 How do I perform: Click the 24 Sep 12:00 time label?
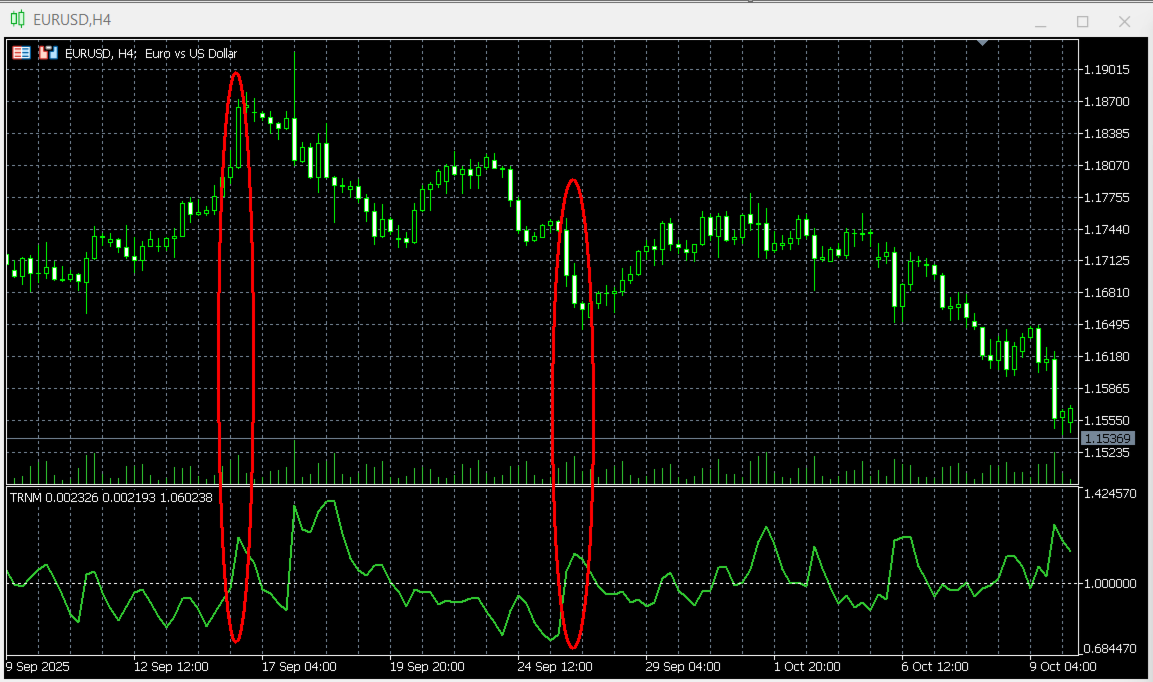[554, 667]
